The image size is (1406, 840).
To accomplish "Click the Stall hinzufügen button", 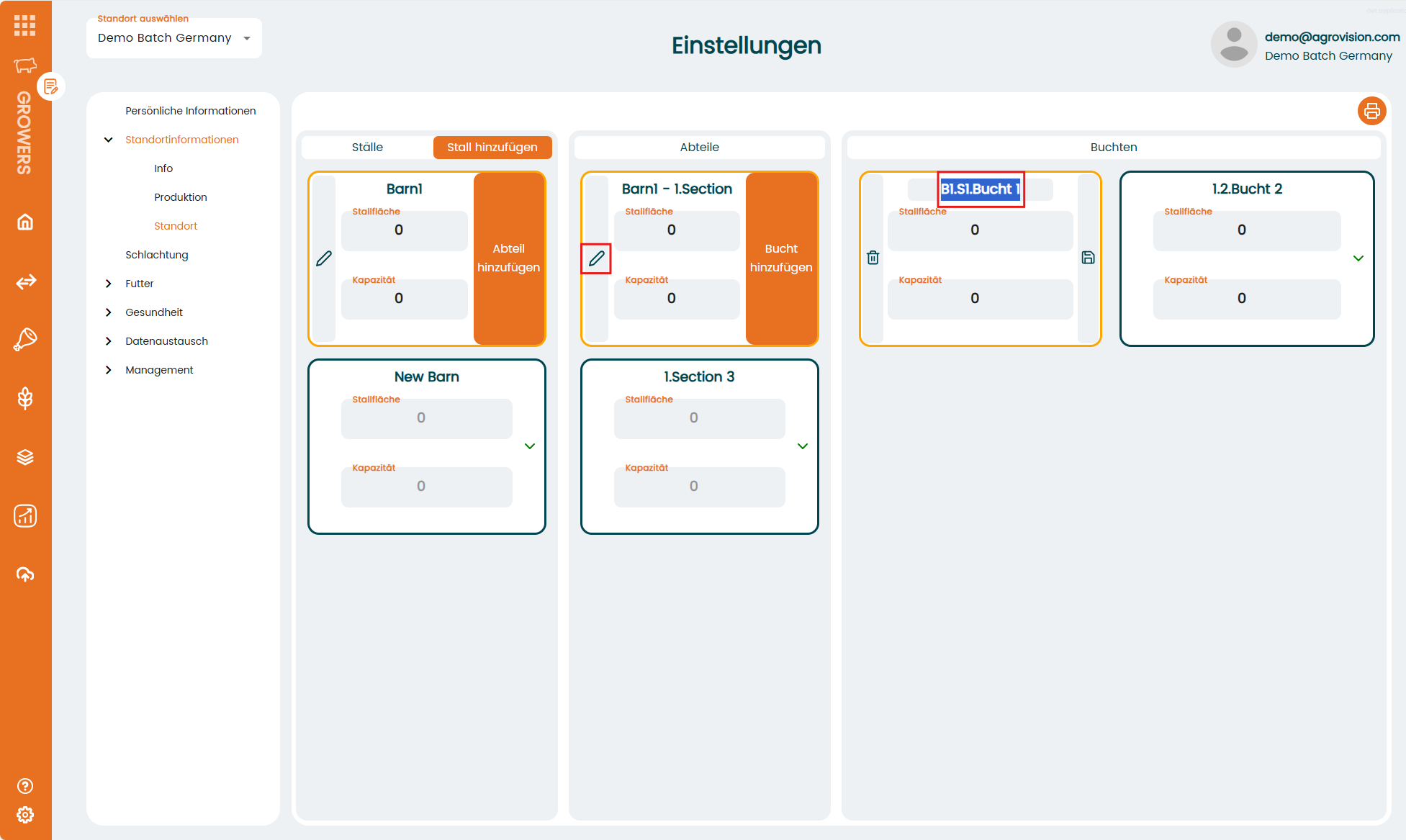I will (x=492, y=147).
